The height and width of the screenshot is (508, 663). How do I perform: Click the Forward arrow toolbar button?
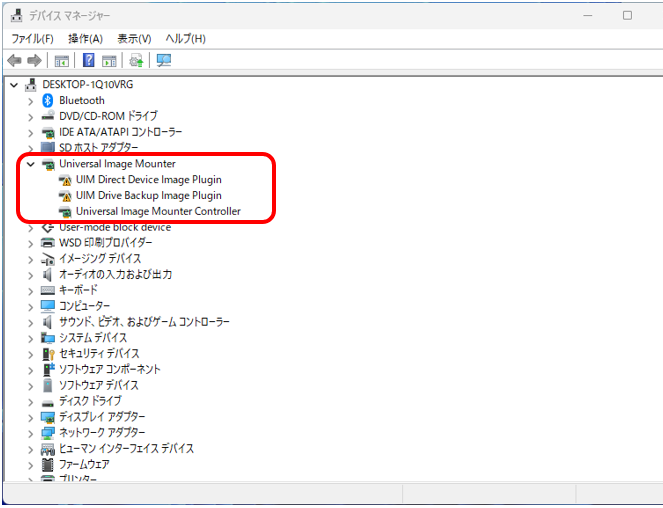(x=35, y=60)
